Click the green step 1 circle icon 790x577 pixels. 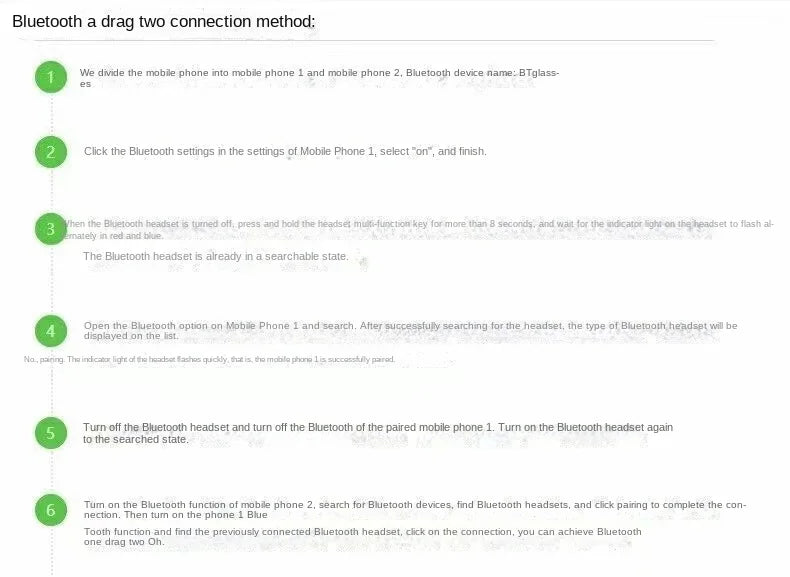50,77
